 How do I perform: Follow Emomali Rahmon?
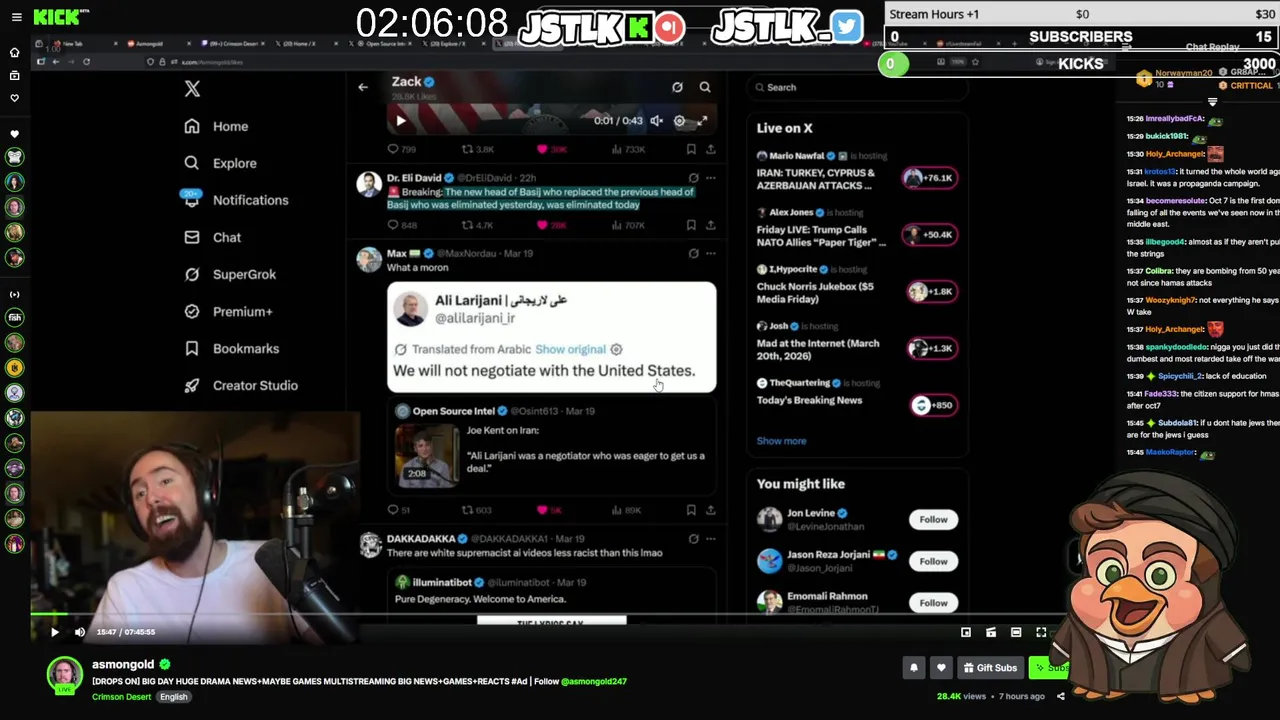click(x=933, y=603)
